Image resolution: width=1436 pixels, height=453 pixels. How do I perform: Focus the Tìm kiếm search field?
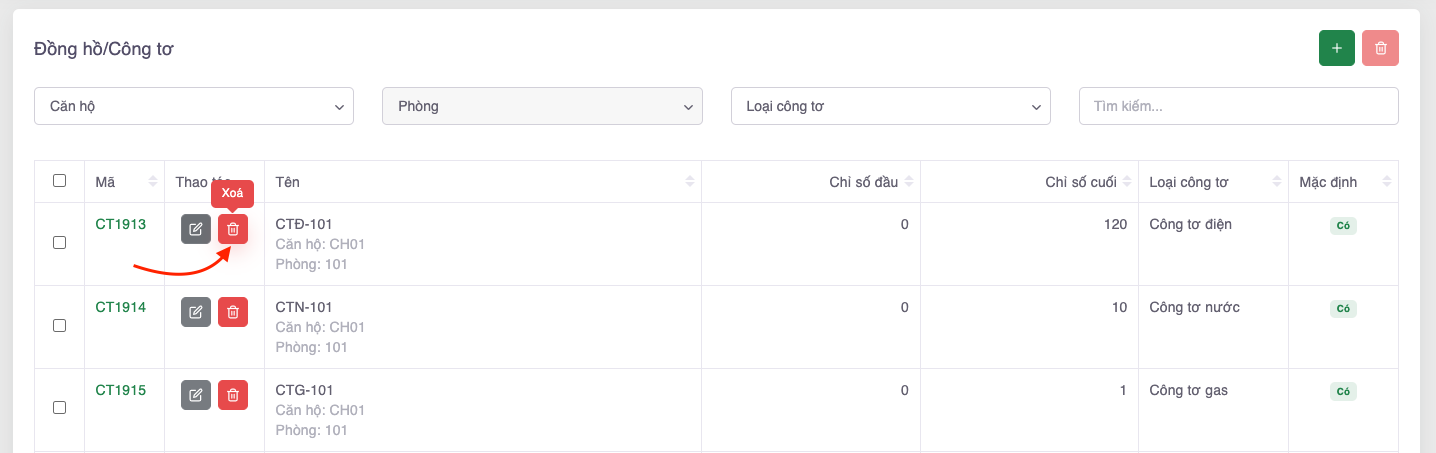[x=1238, y=106]
